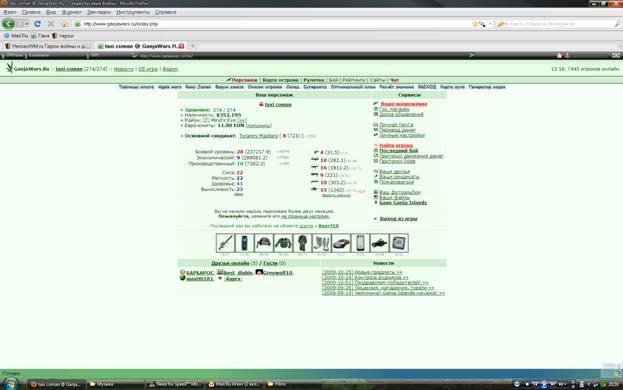The height and width of the screenshot is (390, 623).
Task: Open the search engine selector dropdown
Action: point(502,24)
